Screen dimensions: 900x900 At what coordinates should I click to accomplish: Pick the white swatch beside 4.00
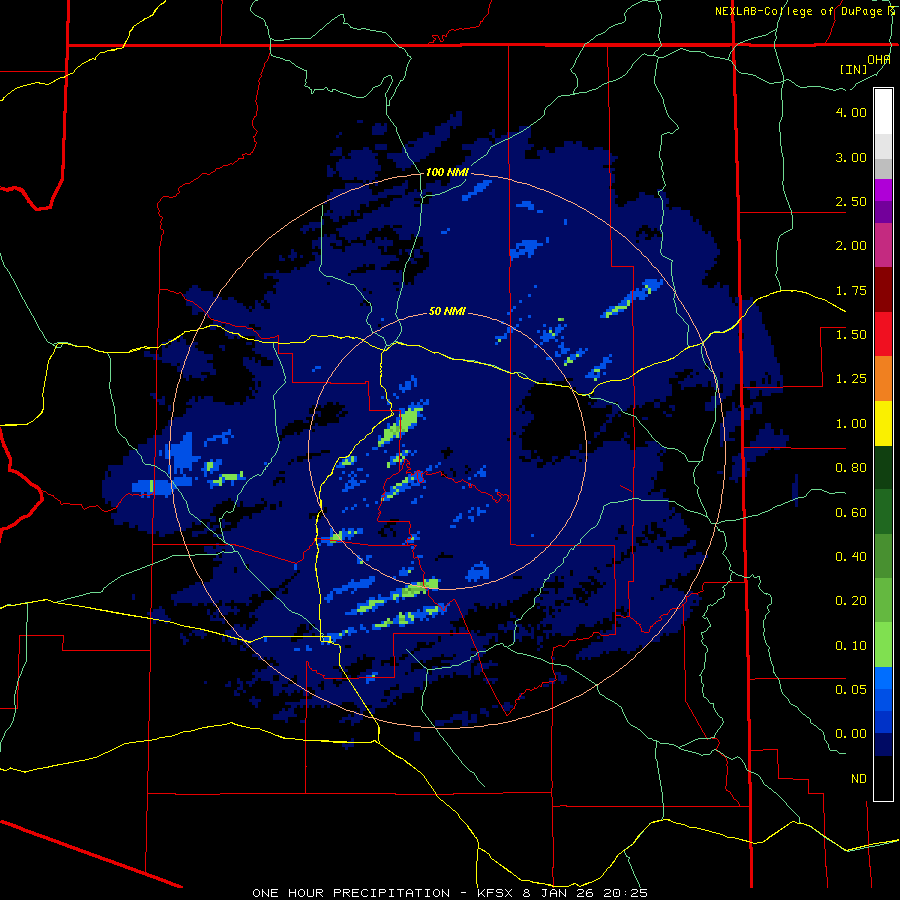[x=883, y=112]
